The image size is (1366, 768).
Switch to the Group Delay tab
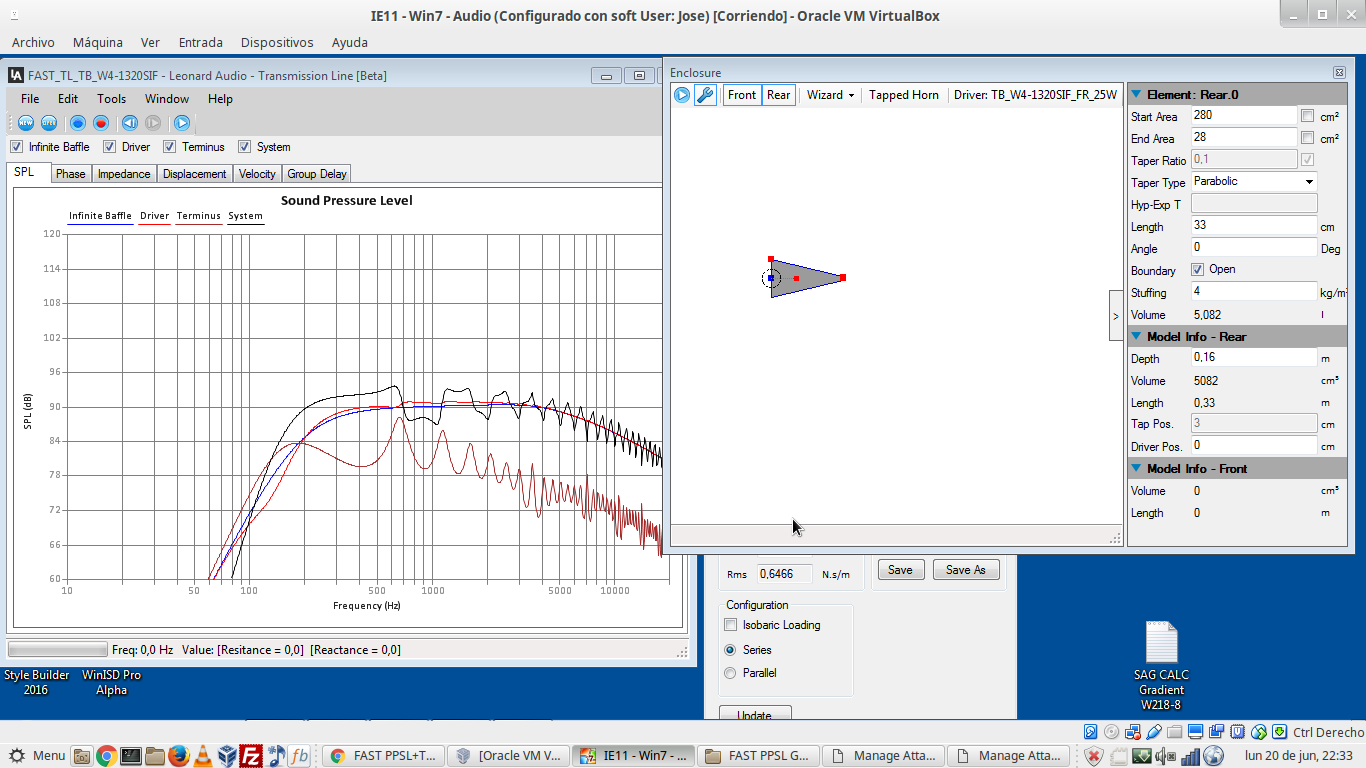click(x=317, y=174)
